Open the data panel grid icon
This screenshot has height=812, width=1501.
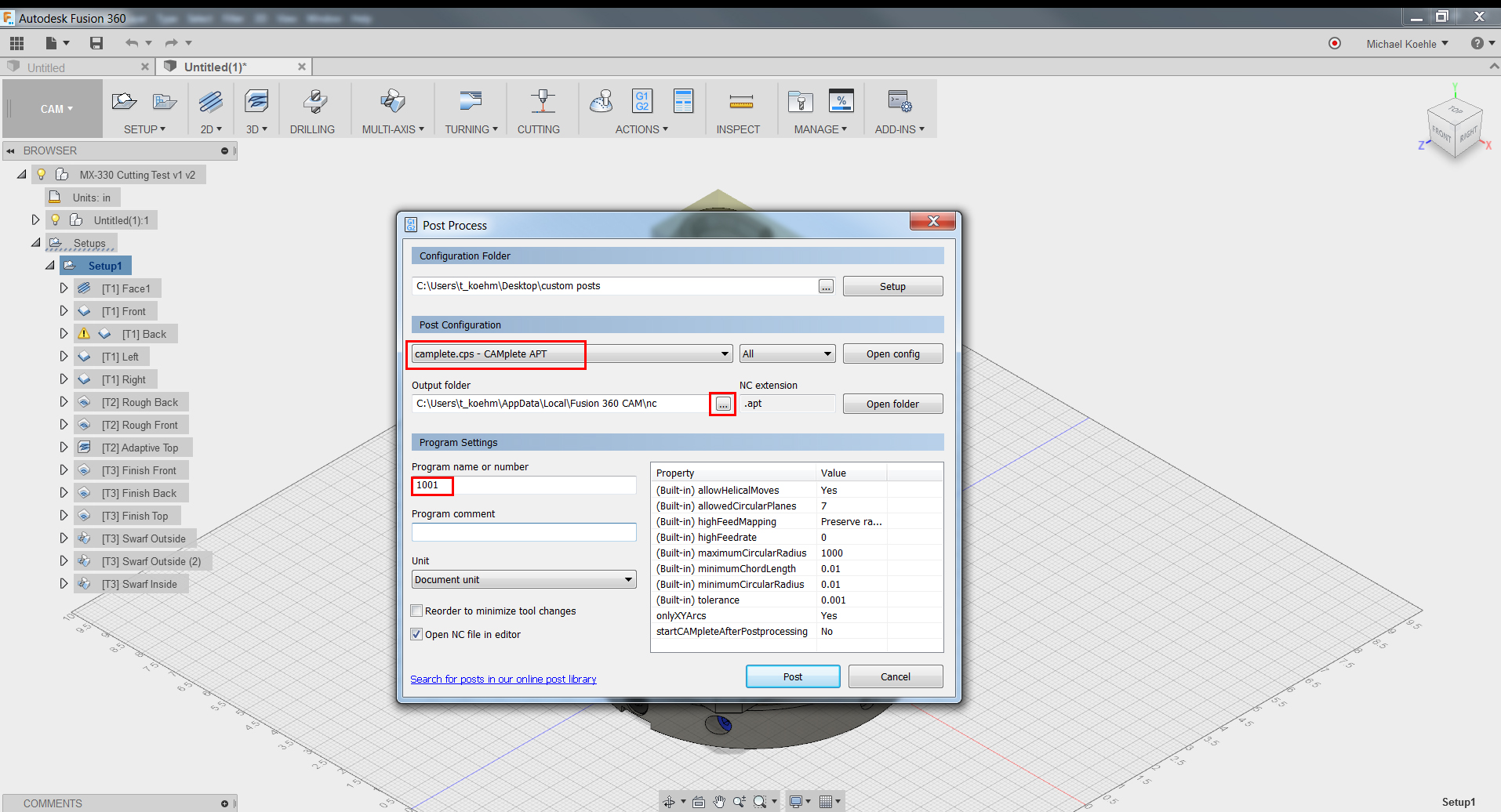(x=16, y=43)
